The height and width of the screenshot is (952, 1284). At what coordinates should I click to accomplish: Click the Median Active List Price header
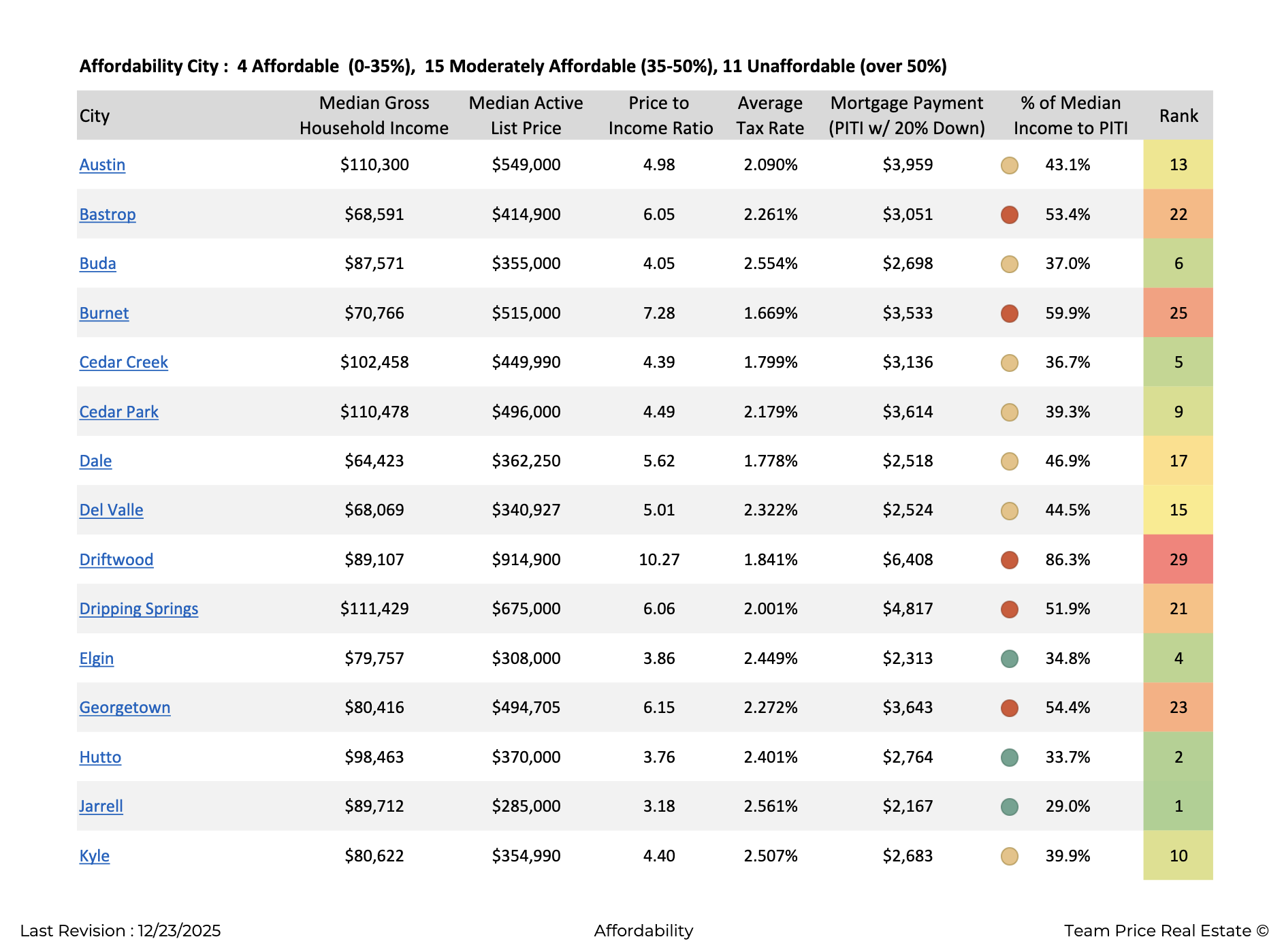click(x=526, y=116)
